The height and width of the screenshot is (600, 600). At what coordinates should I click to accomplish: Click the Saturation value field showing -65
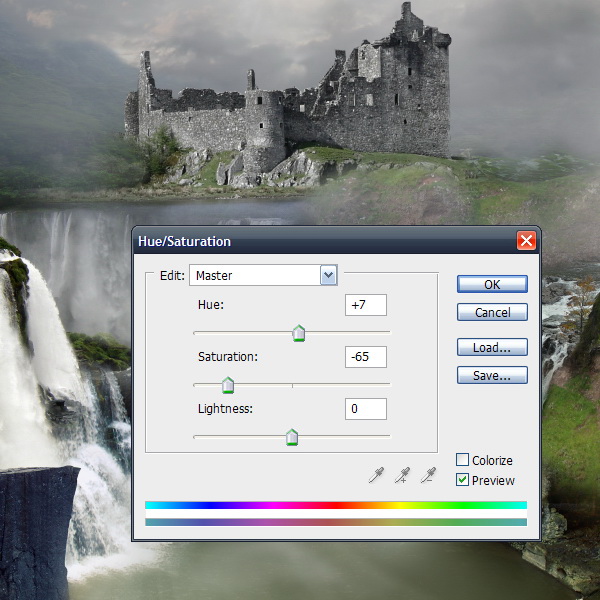coord(365,357)
